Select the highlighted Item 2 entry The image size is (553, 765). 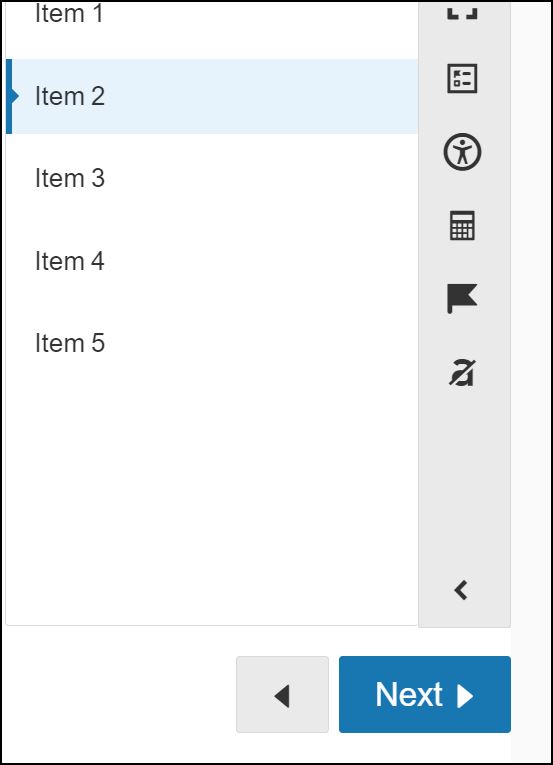click(x=212, y=96)
